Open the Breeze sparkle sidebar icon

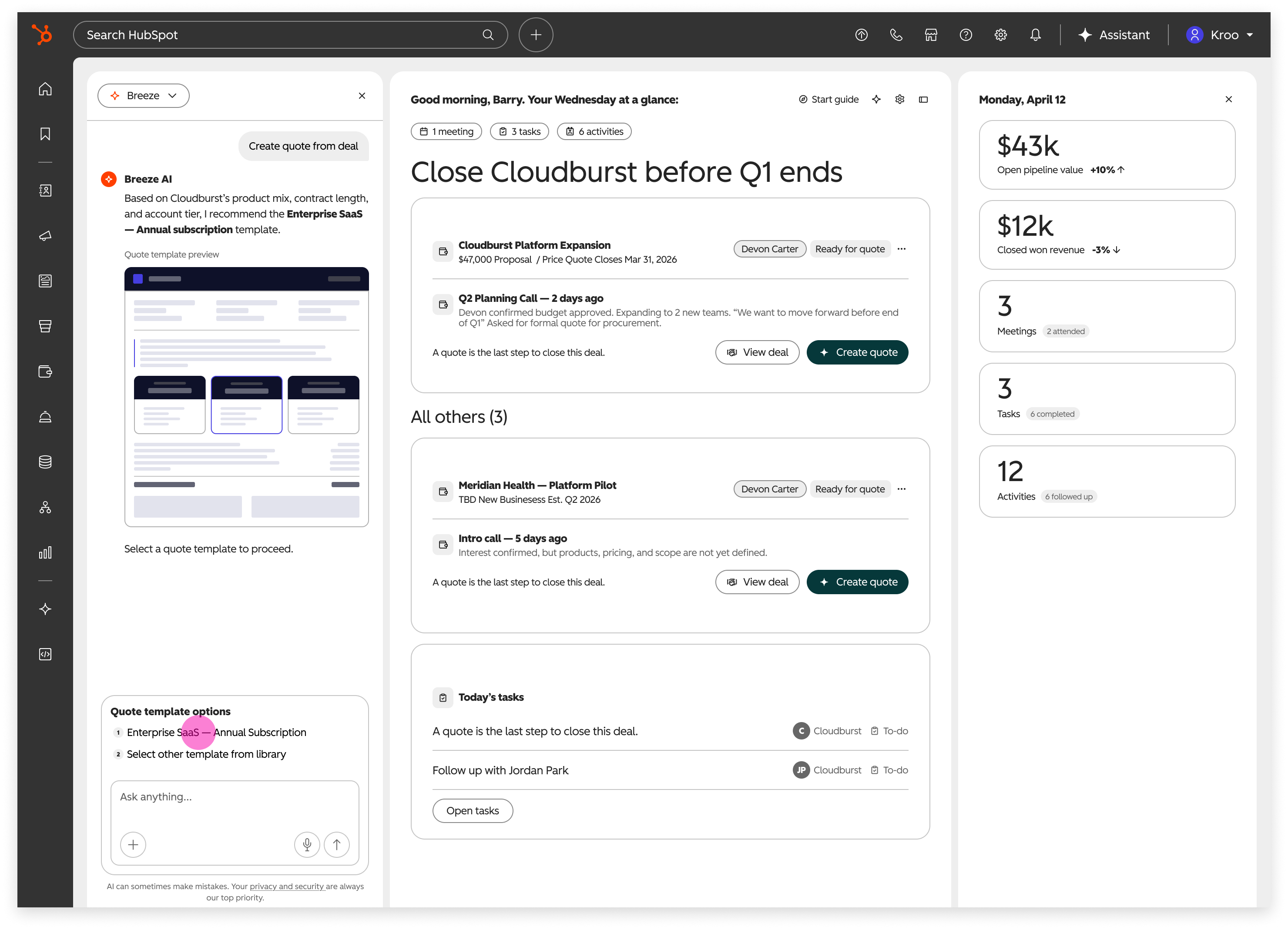pos(45,609)
